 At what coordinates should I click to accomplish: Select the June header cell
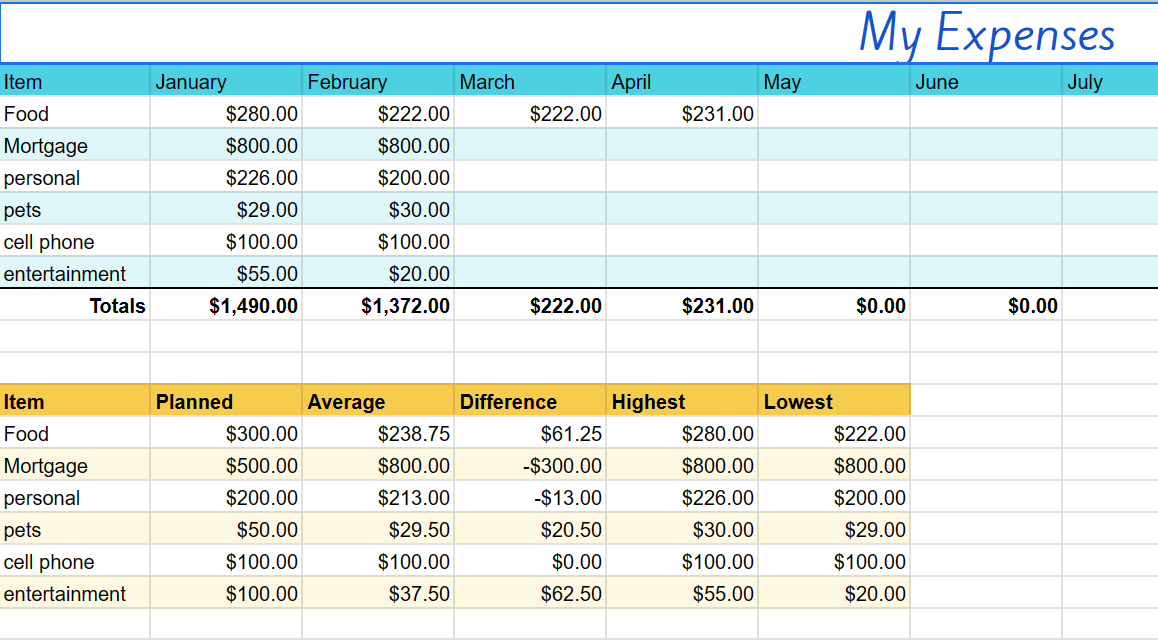987,81
